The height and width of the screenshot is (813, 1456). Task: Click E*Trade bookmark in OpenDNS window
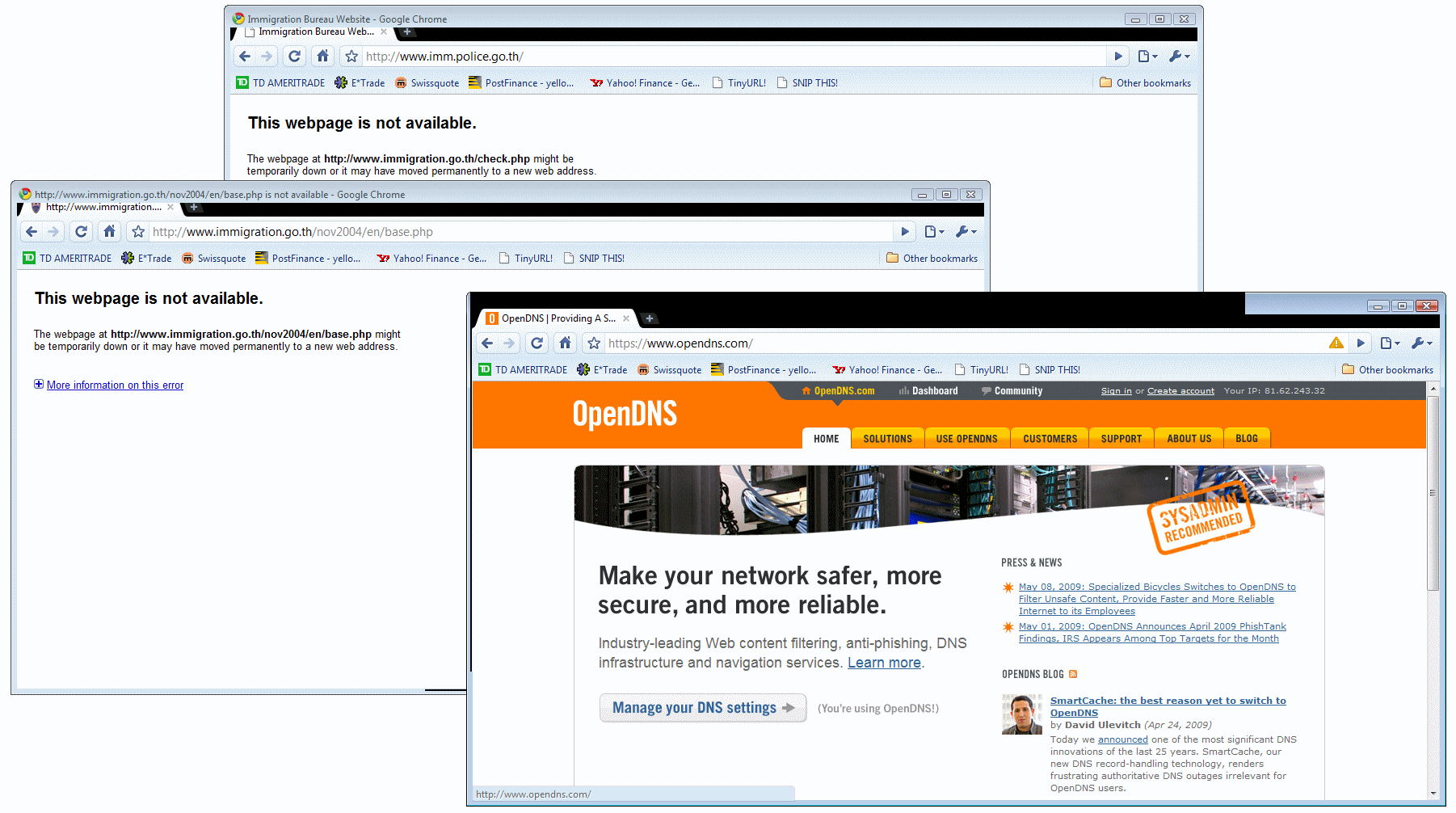(602, 369)
